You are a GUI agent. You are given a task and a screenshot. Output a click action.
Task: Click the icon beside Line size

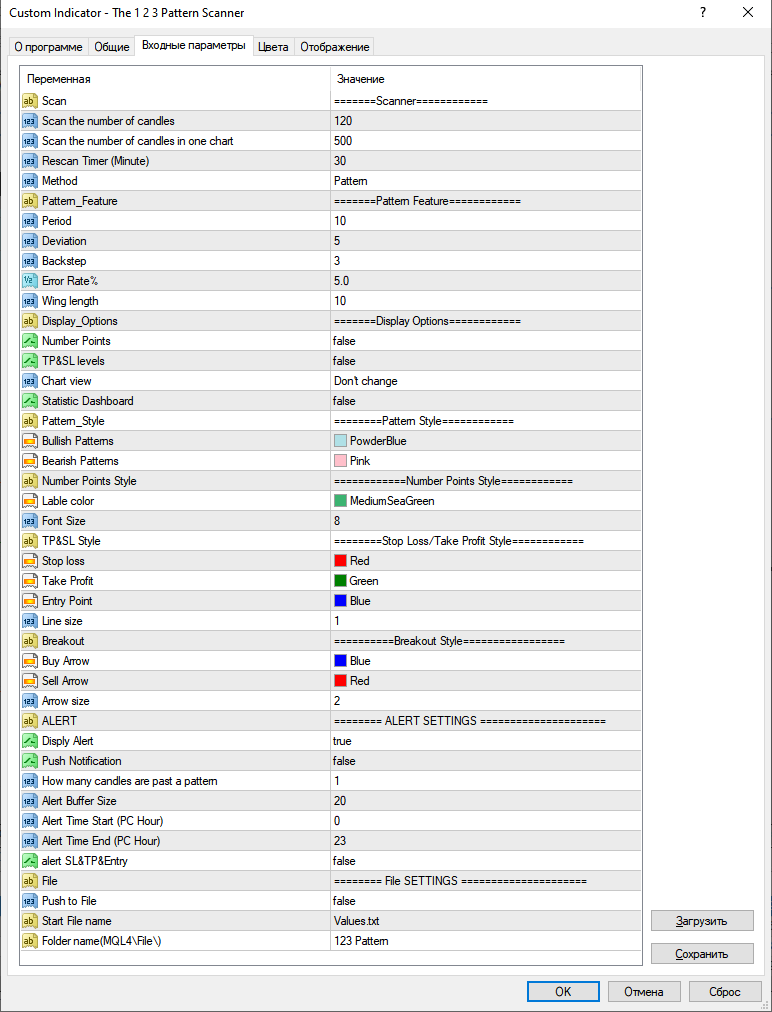(x=30, y=621)
